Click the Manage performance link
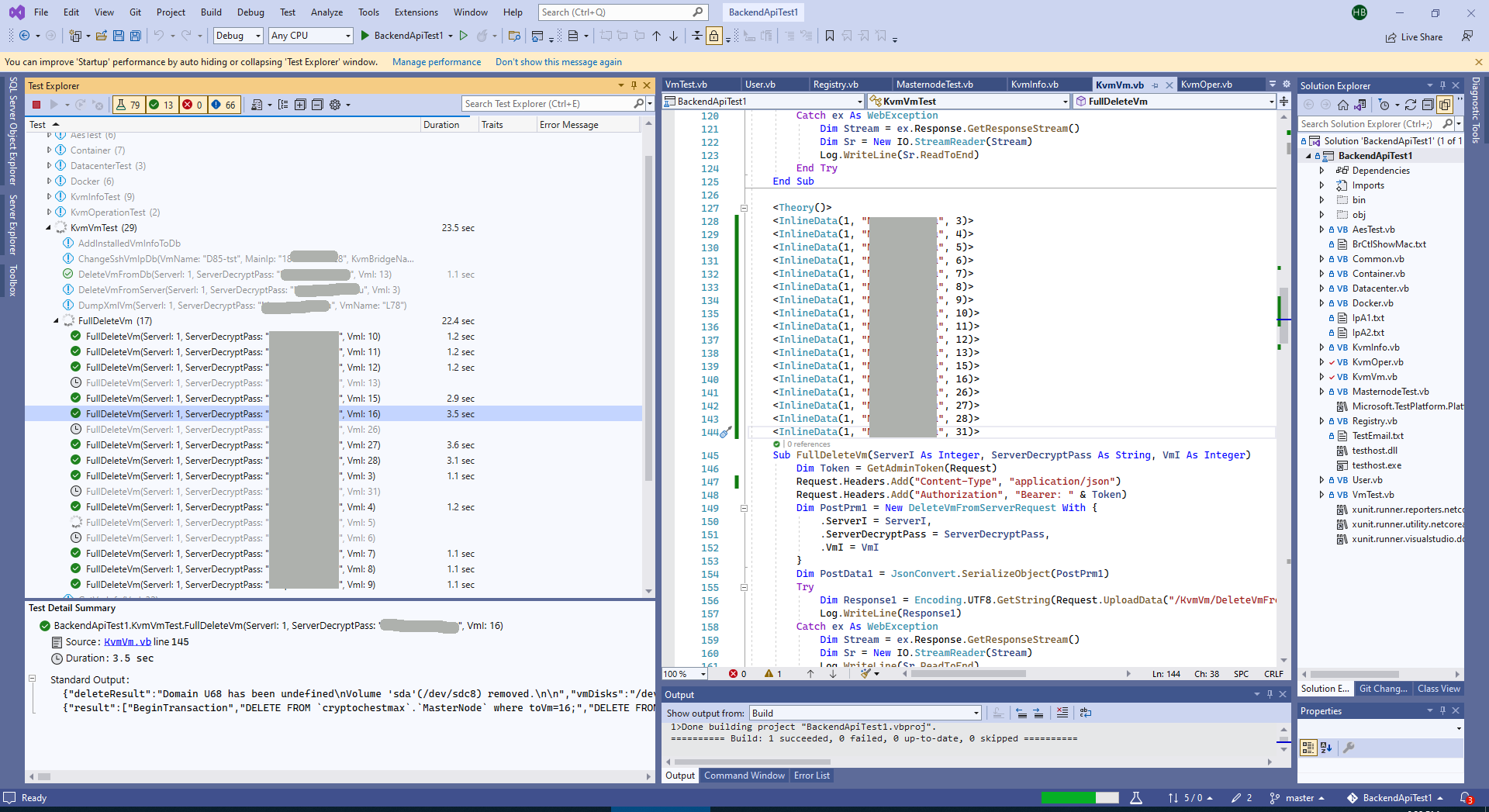 point(436,62)
